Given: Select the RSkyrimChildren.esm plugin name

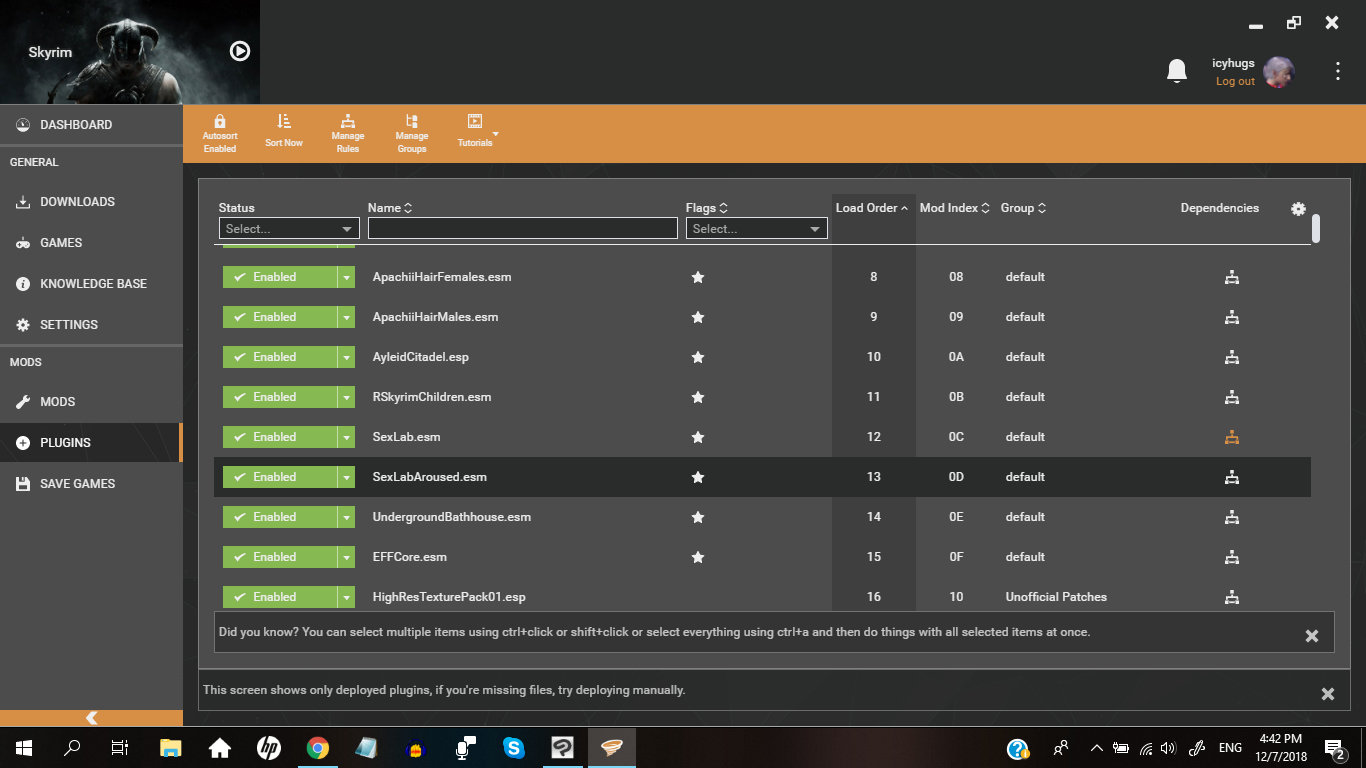Looking at the screenshot, I should [432, 397].
